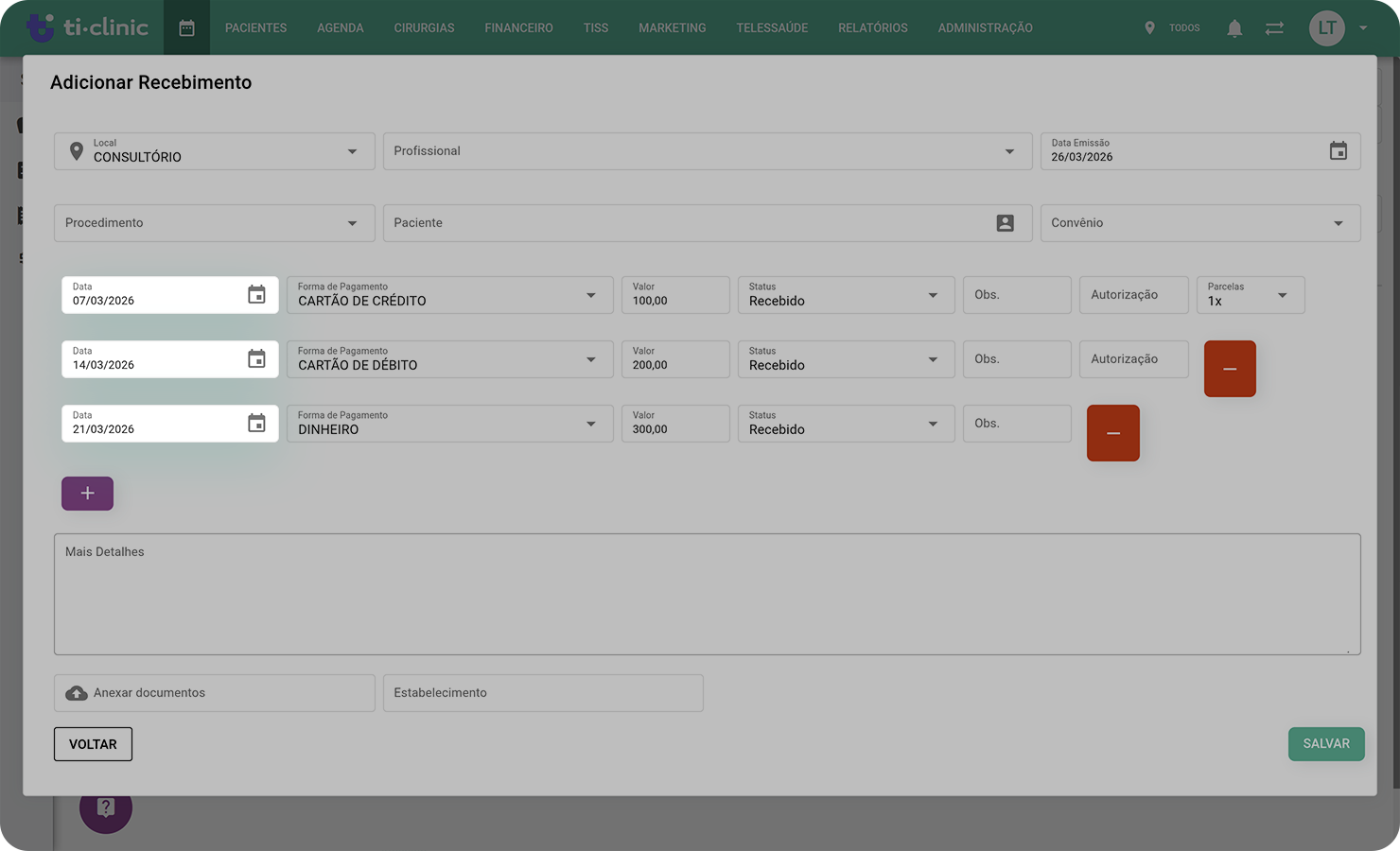This screenshot has width=1400, height=851.
Task: Click the Valor 300,00 field
Action: point(675,424)
